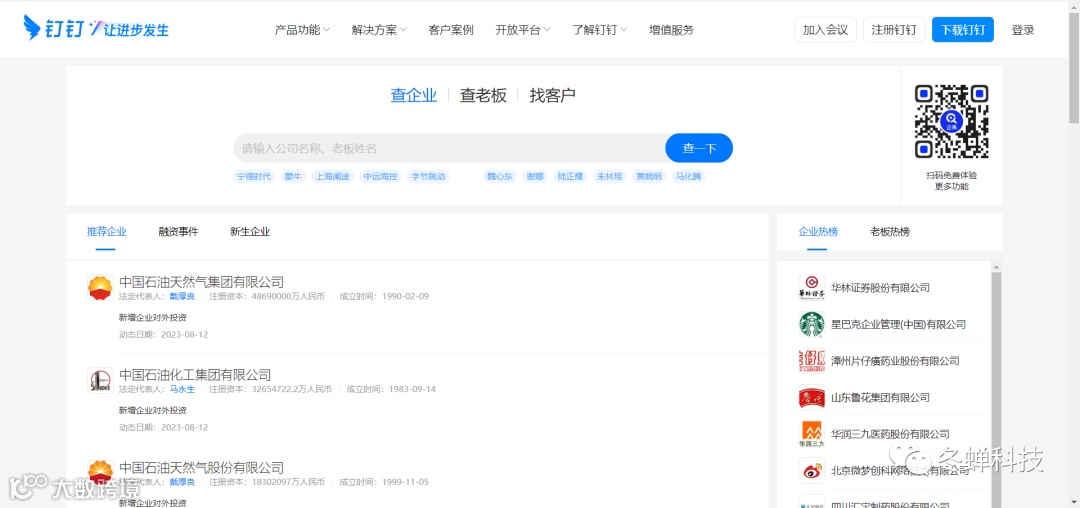This screenshot has height=508, width=1080.
Task: Open the 中国石油化工集团有限公司 Sinopec logo
Action: pos(101,381)
